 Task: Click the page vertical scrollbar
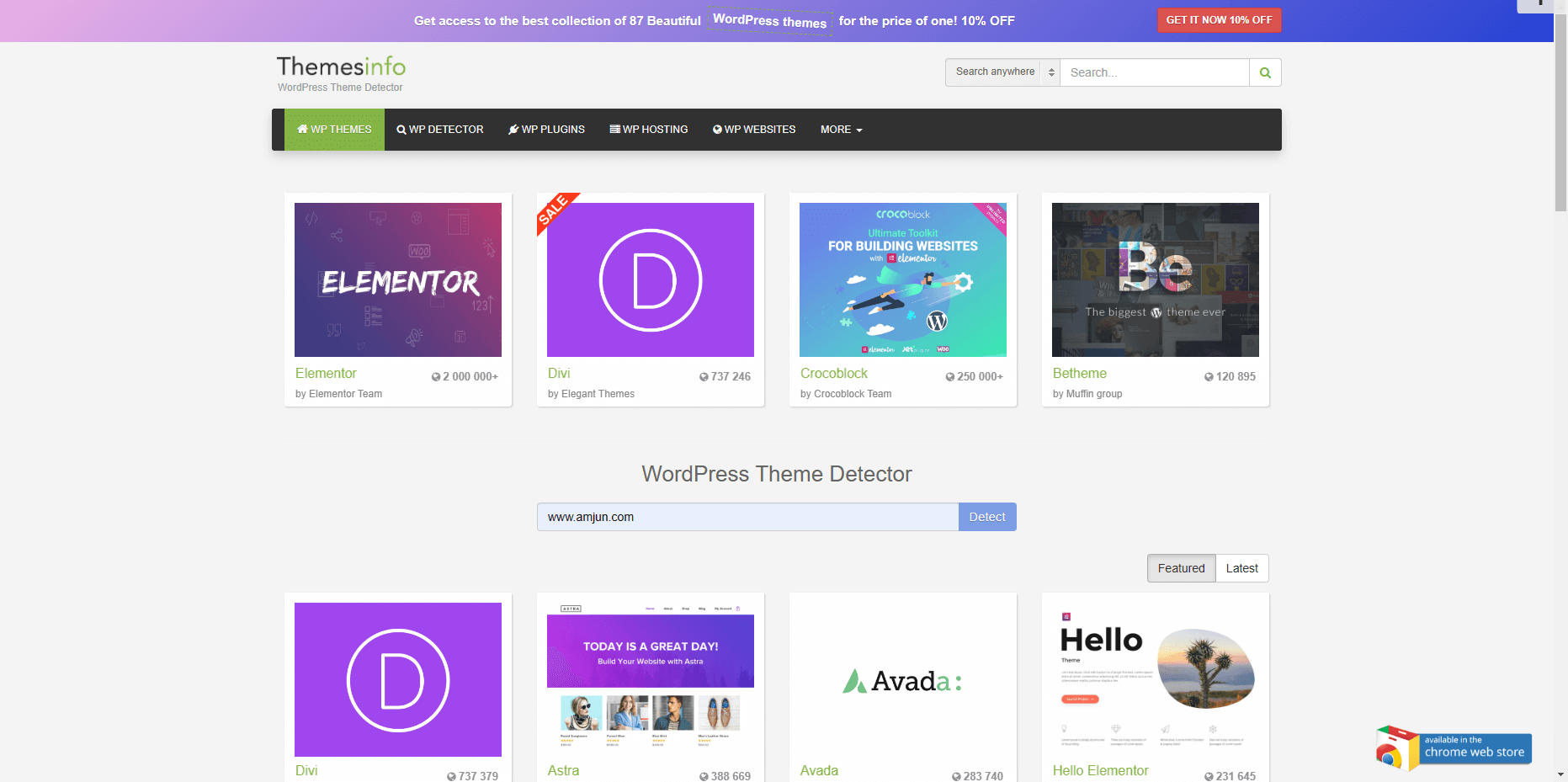pyautogui.click(x=1560, y=109)
